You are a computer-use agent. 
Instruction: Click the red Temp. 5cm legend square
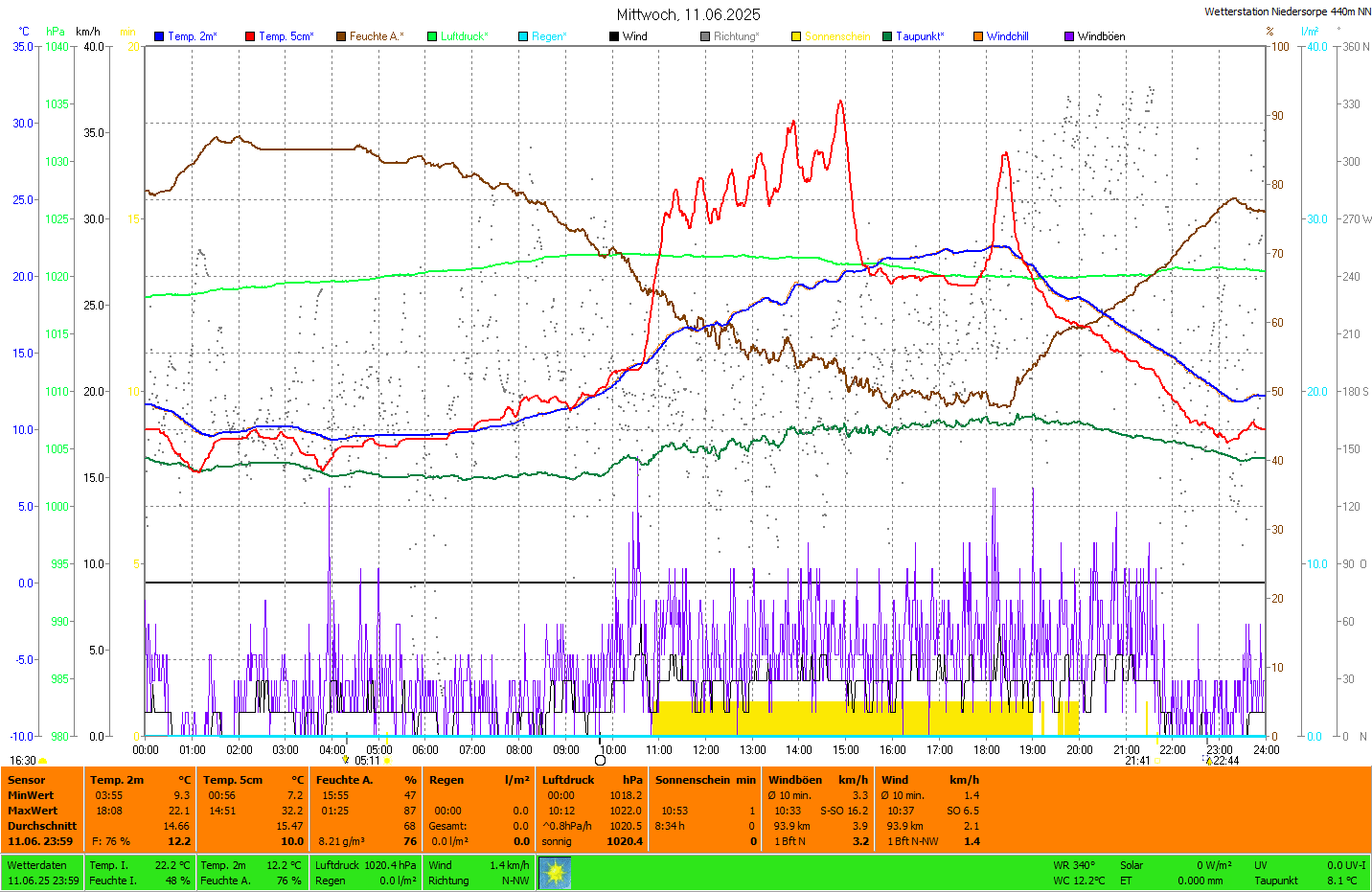pos(250,36)
